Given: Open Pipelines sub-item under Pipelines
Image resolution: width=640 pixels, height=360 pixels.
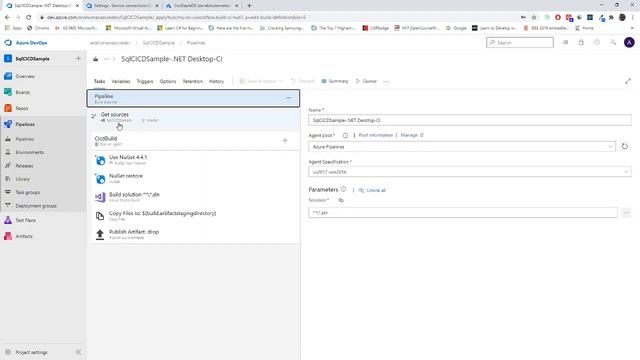Looking at the screenshot, I should tap(24, 139).
